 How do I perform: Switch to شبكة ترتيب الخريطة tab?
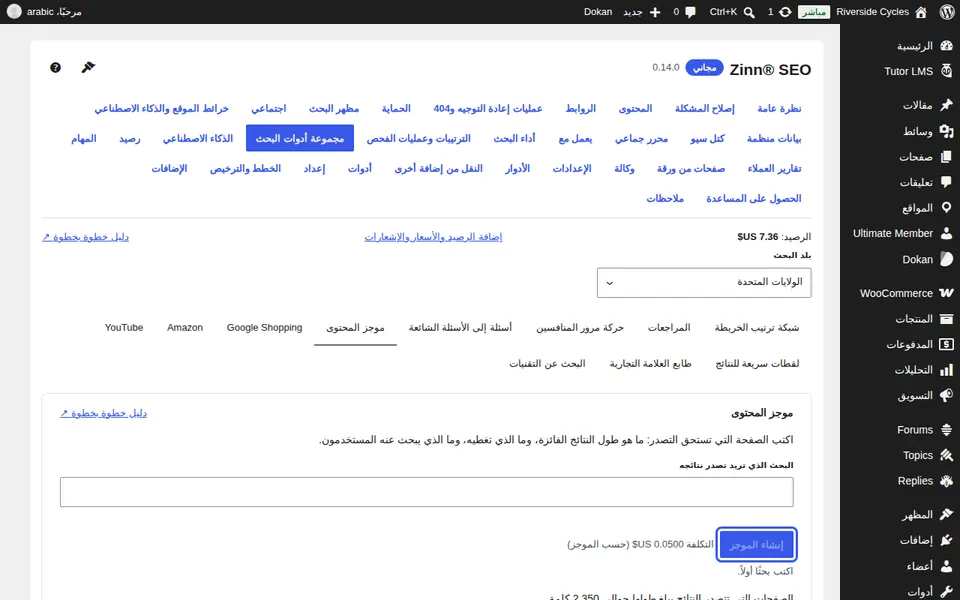click(x=757, y=328)
